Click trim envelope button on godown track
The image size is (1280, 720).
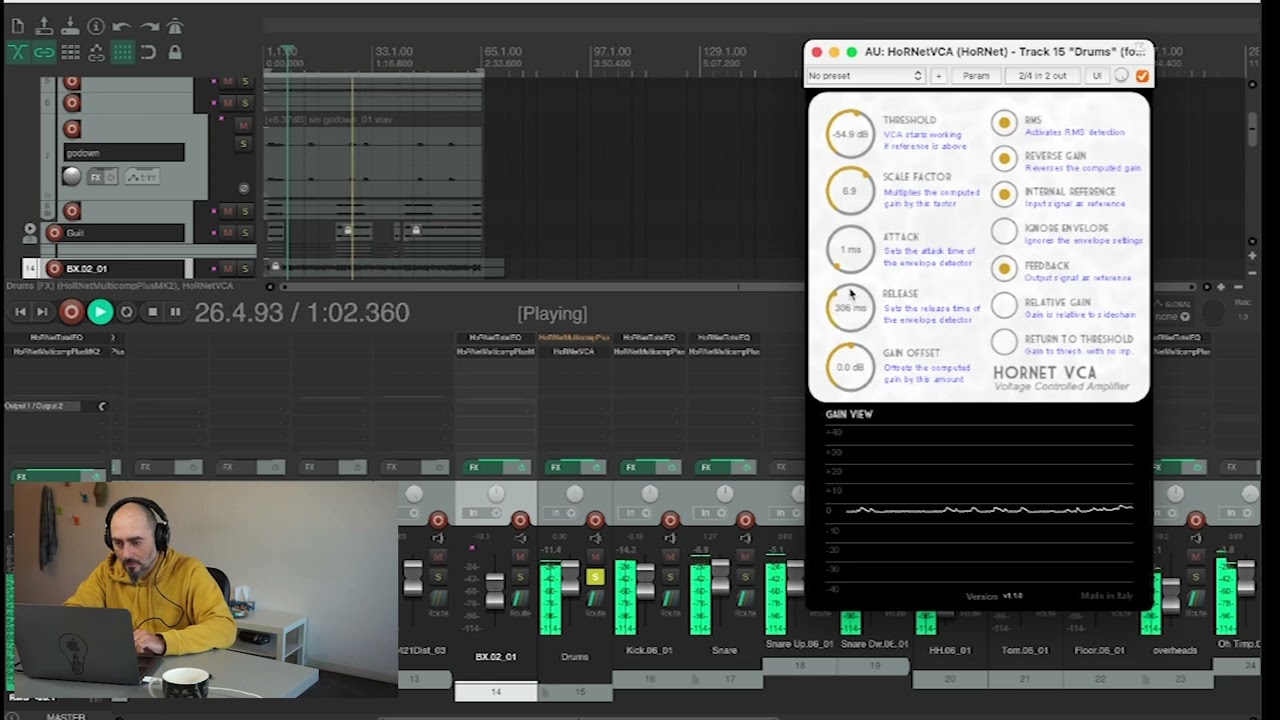(141, 177)
